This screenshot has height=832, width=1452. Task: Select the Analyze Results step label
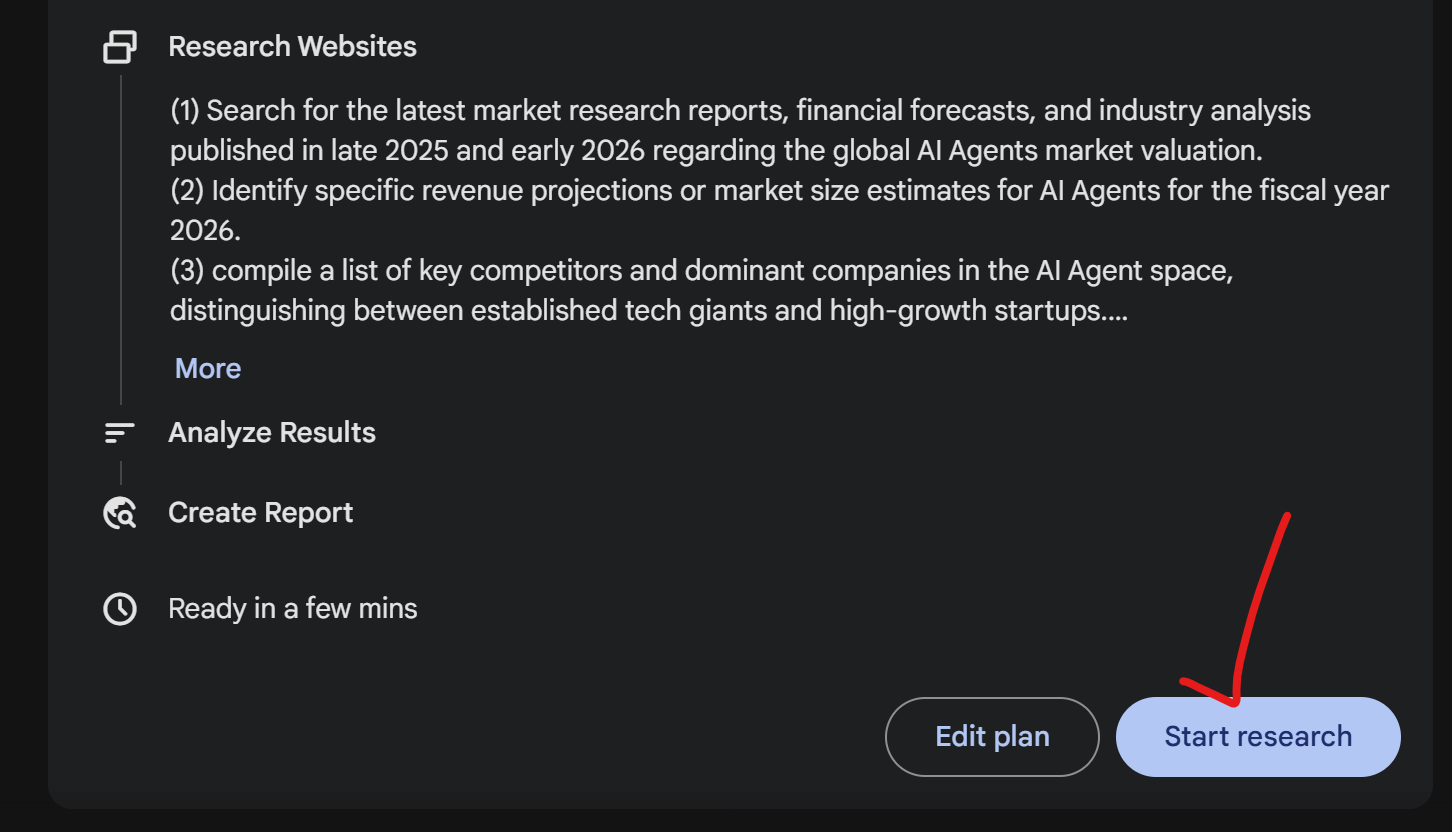coord(272,433)
